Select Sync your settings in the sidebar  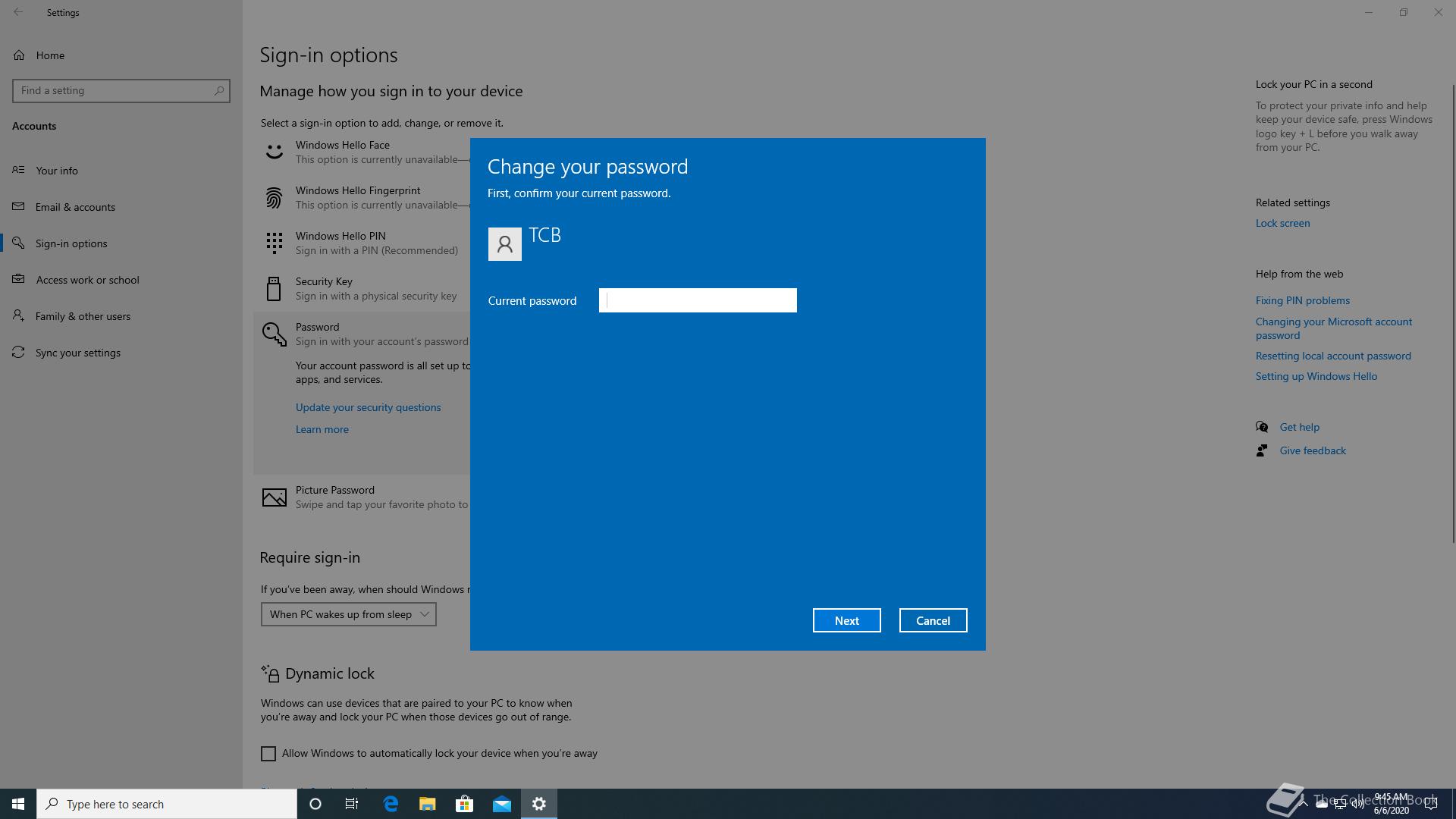pos(77,353)
